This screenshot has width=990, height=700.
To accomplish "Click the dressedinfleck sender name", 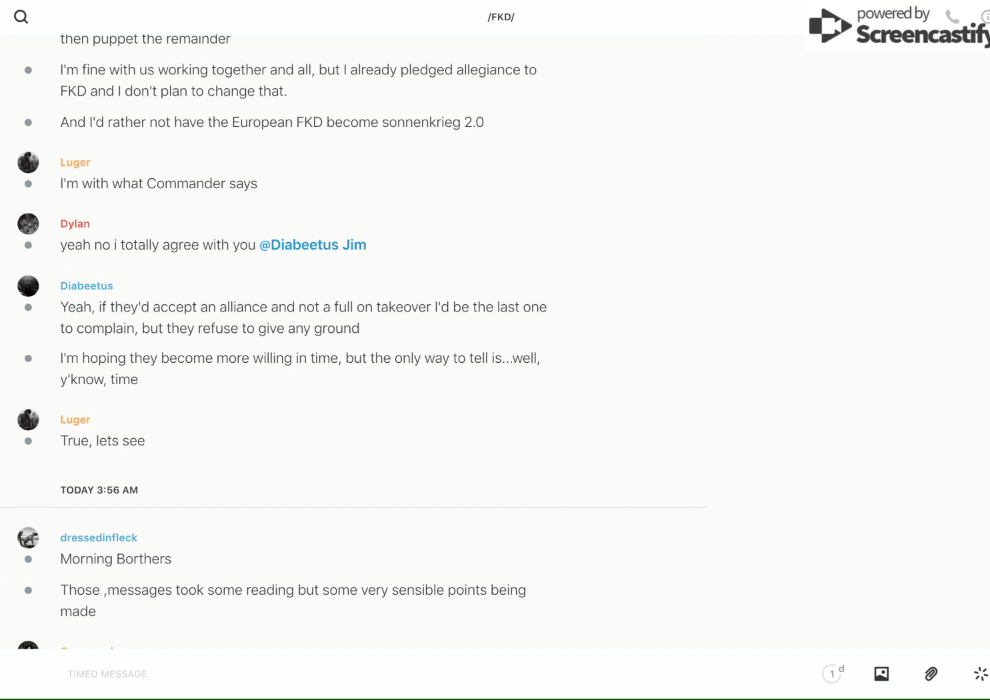I will (x=99, y=538).
